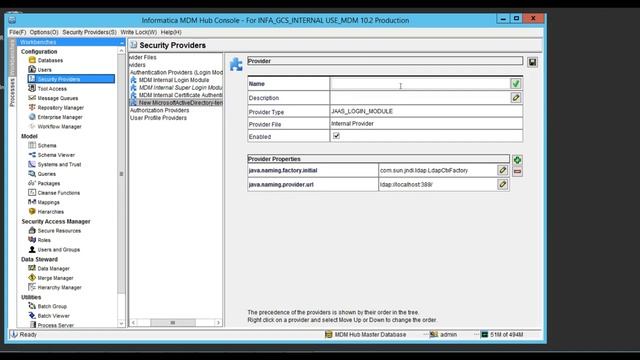Click the Name input field
Image resolution: width=640 pixels, height=360 pixels.
420,84
